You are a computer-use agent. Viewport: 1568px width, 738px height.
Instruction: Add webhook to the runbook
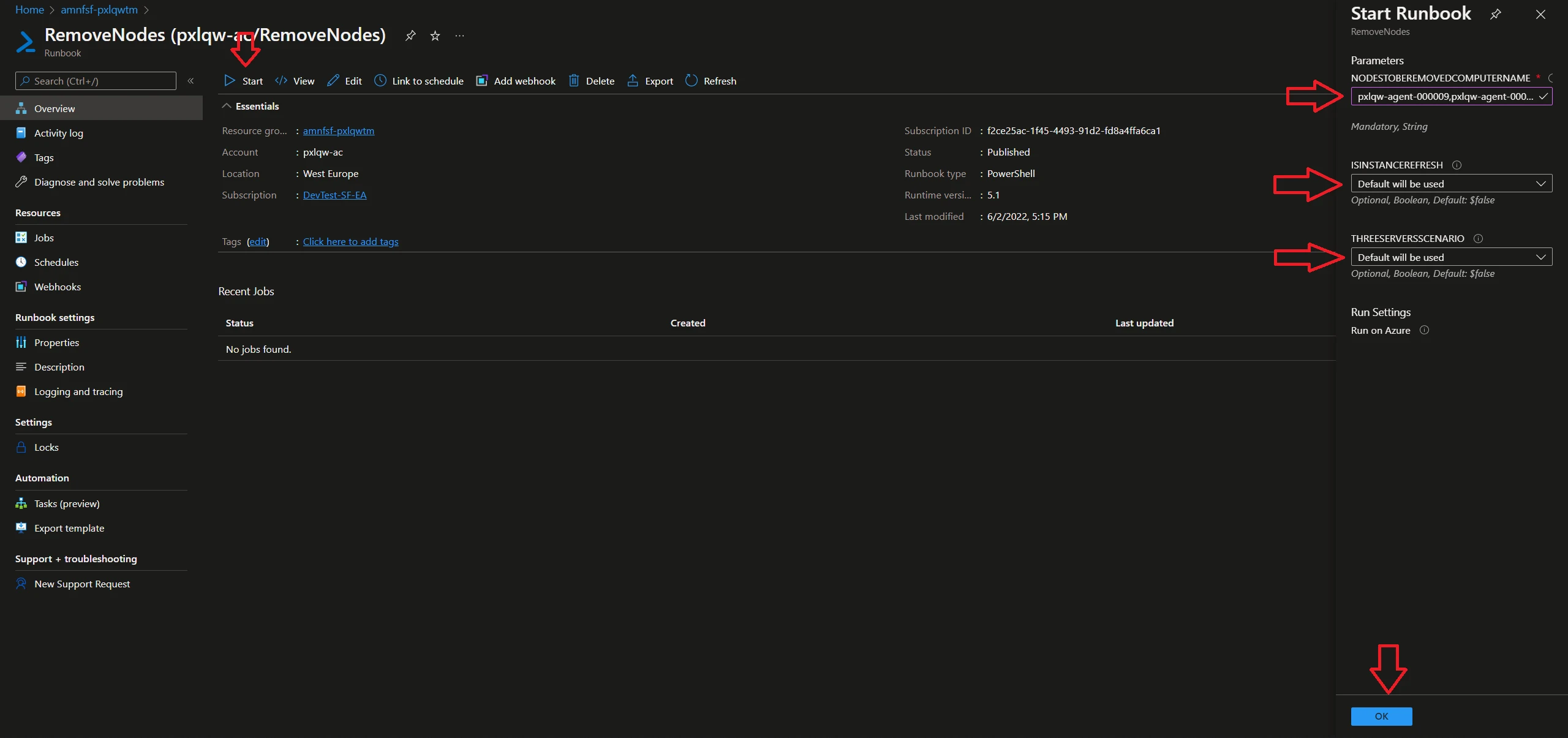tap(516, 81)
